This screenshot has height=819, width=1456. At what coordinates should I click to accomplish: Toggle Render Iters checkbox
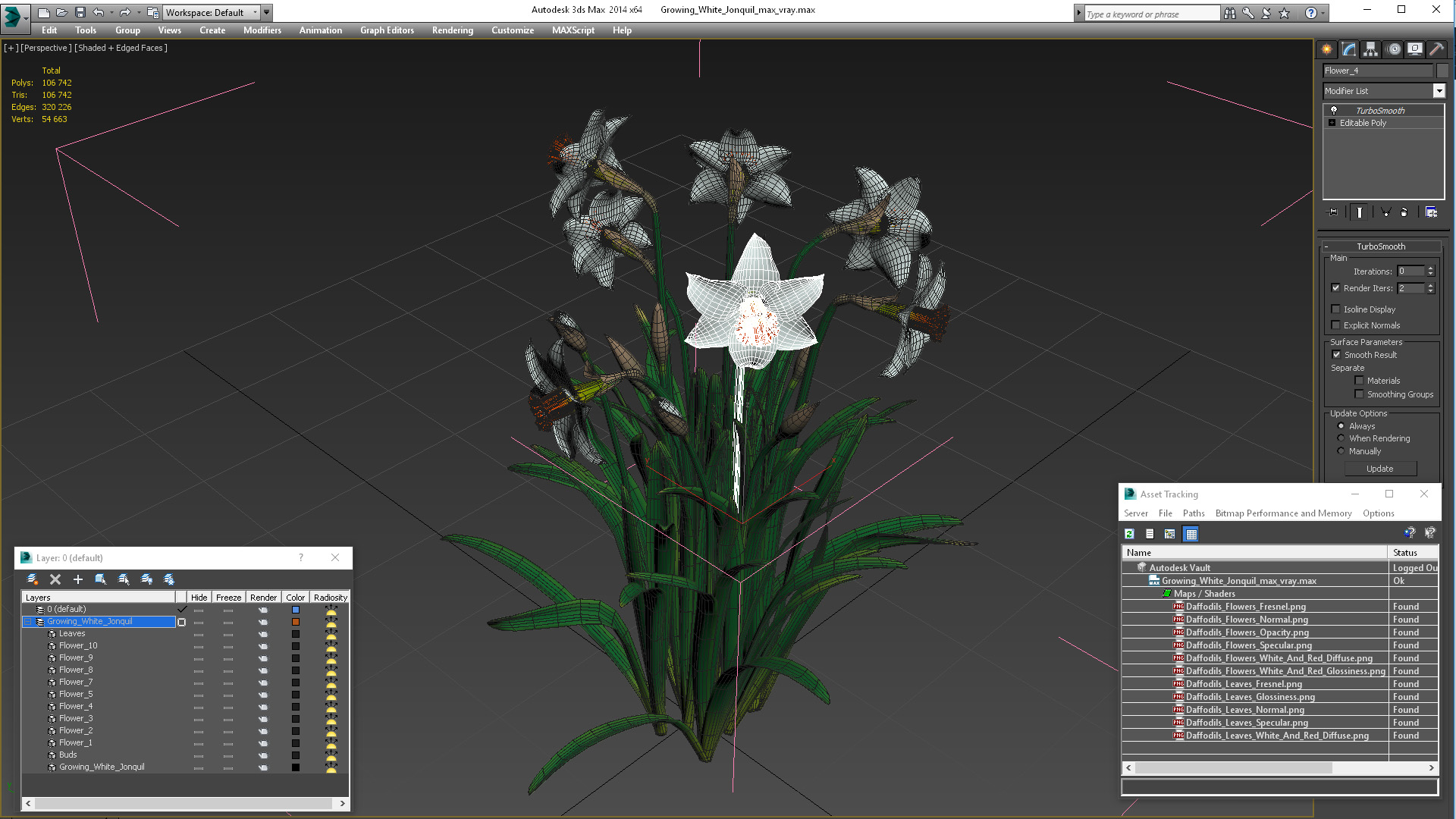pyautogui.click(x=1335, y=288)
